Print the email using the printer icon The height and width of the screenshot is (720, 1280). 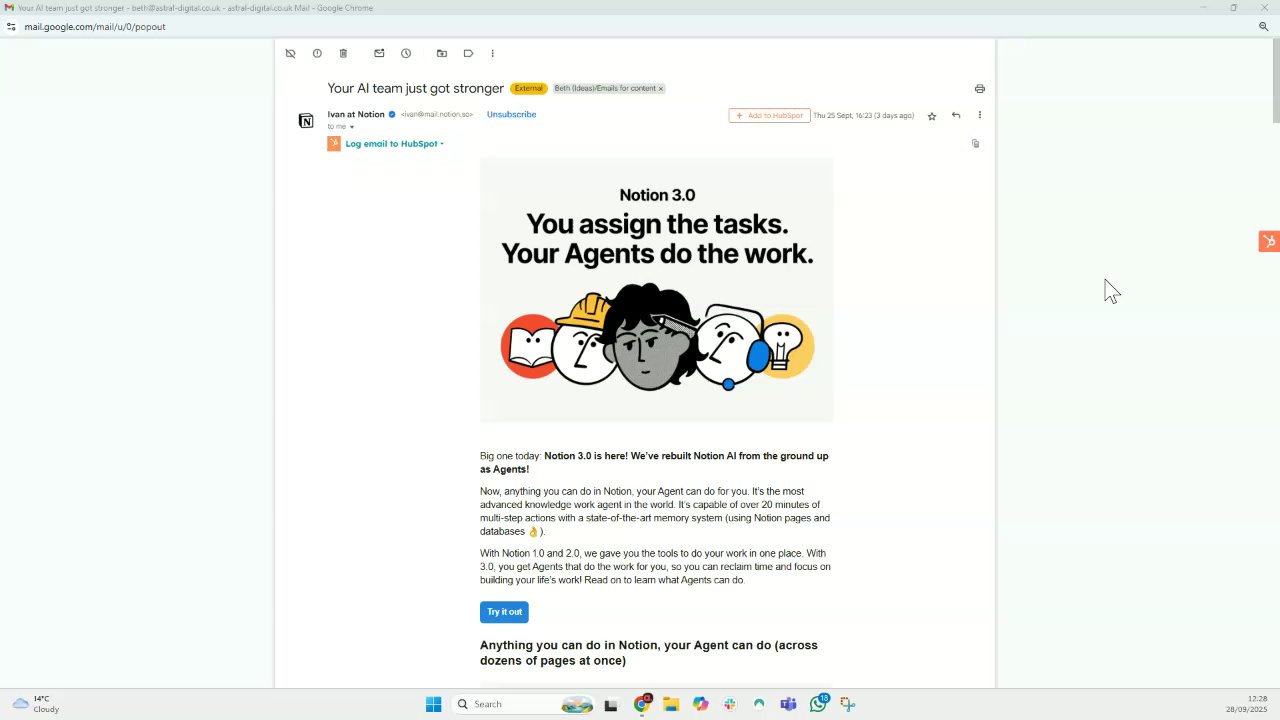coord(979,89)
